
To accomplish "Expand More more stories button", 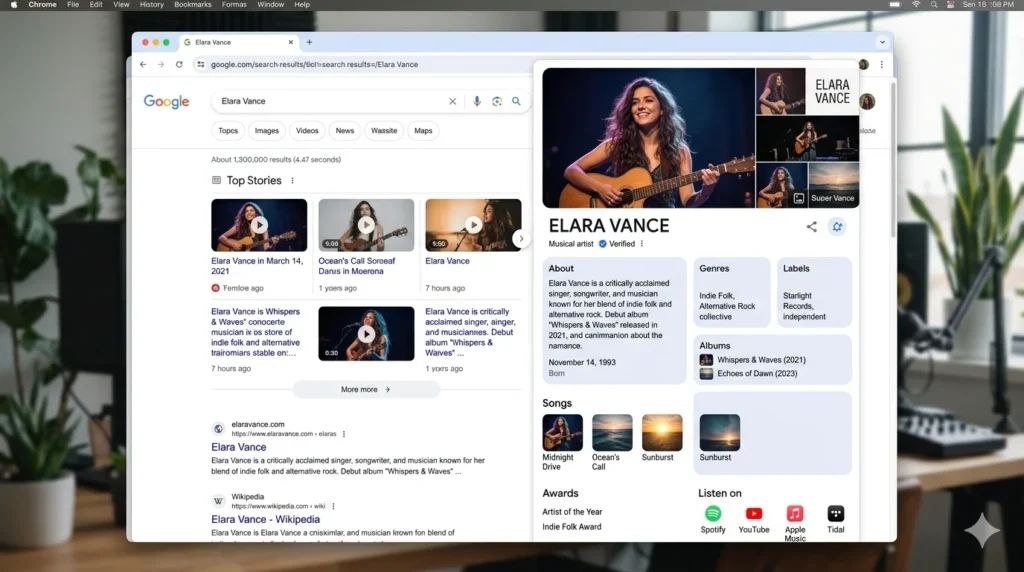I will 366,390.
